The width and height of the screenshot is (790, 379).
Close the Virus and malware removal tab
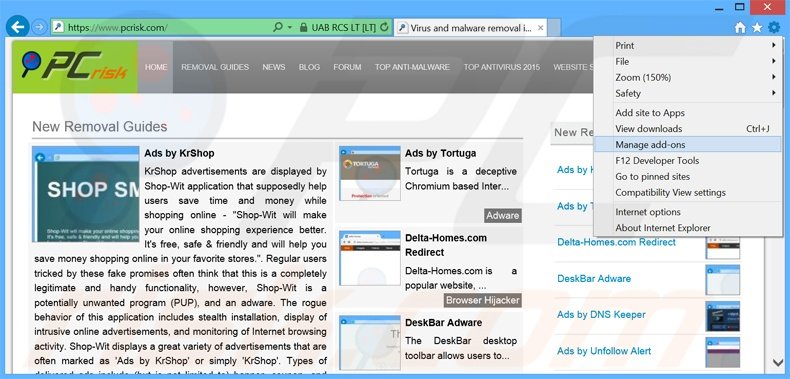(541, 28)
